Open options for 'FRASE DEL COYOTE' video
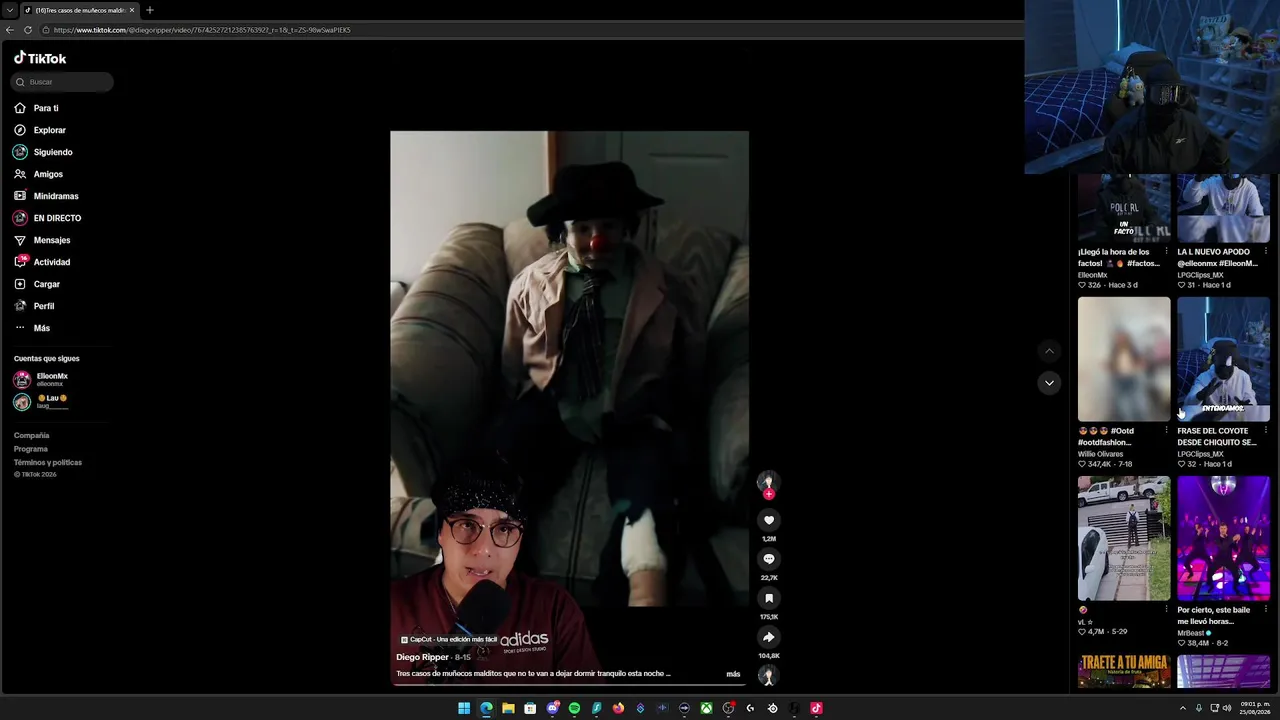The width and height of the screenshot is (1280, 720). point(1266,431)
